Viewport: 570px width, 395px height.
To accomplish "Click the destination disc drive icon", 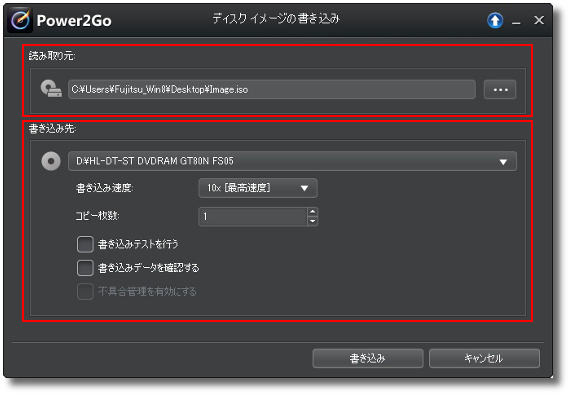I will click(x=51, y=161).
